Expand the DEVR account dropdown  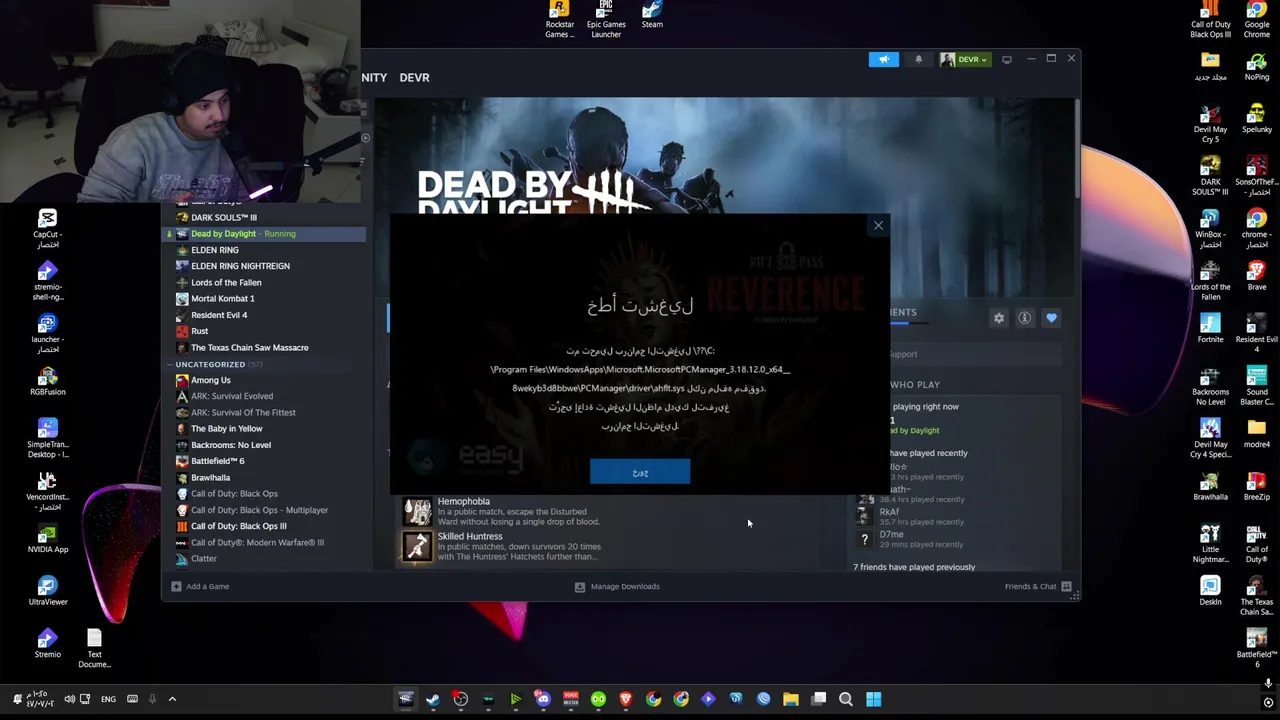[x=965, y=59]
